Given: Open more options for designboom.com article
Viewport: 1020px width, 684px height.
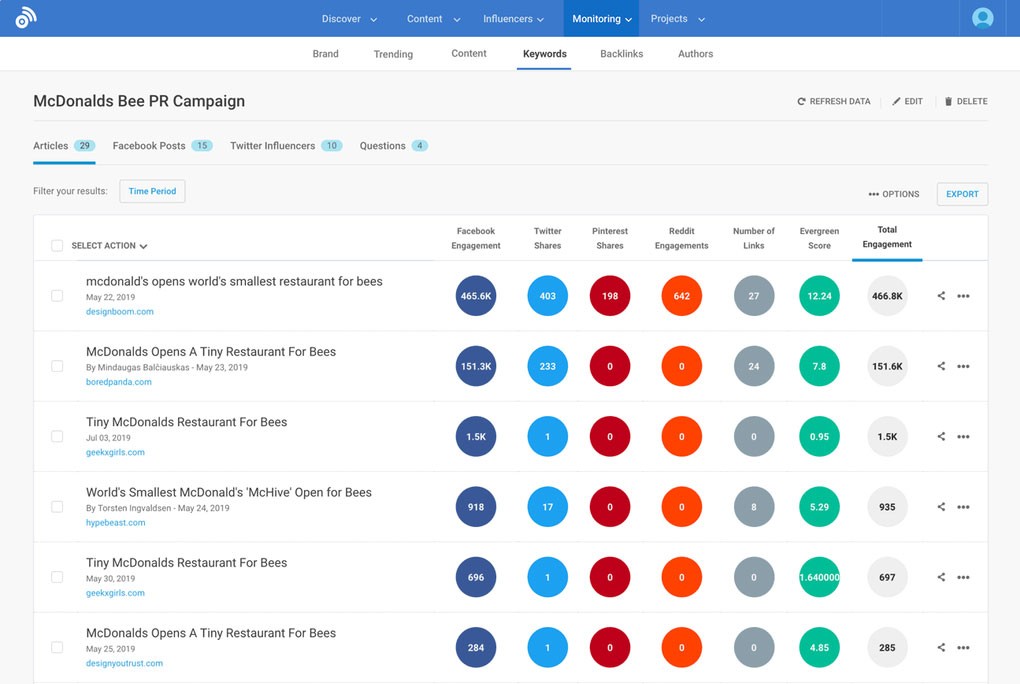Looking at the screenshot, I should [x=963, y=296].
